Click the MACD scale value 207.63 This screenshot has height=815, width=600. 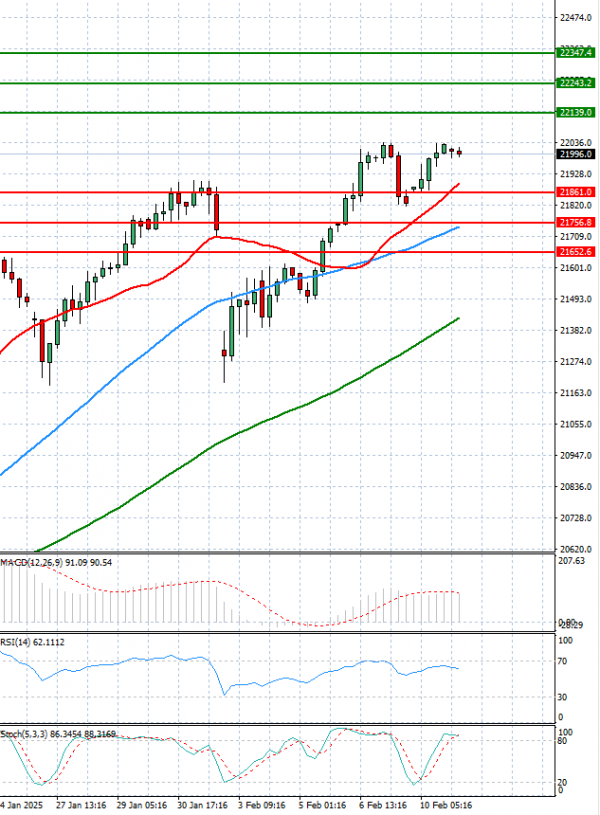pos(571,561)
